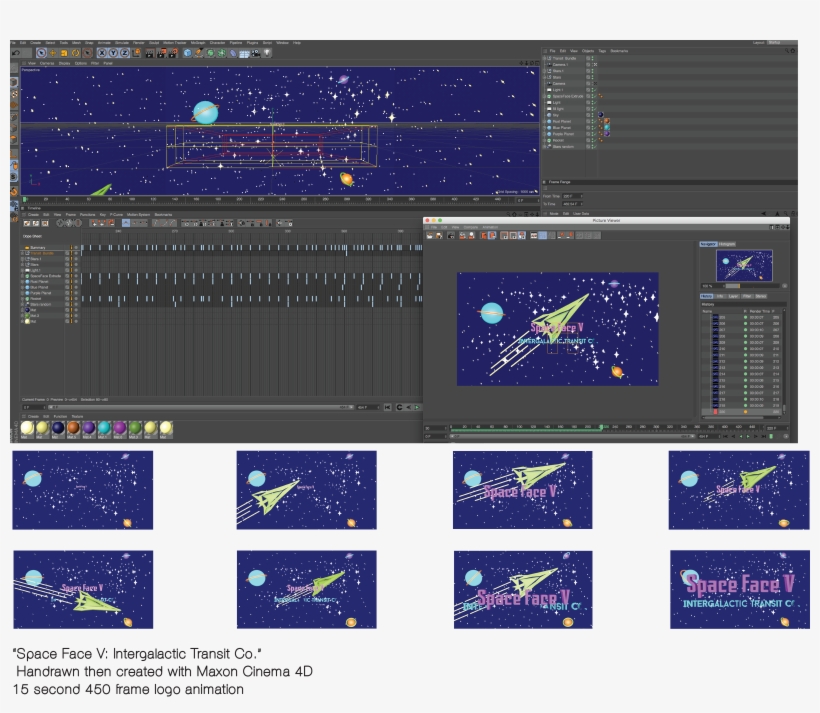This screenshot has width=820, height=713.
Task: Add a Light object from toolbar
Action: [x=267, y=53]
